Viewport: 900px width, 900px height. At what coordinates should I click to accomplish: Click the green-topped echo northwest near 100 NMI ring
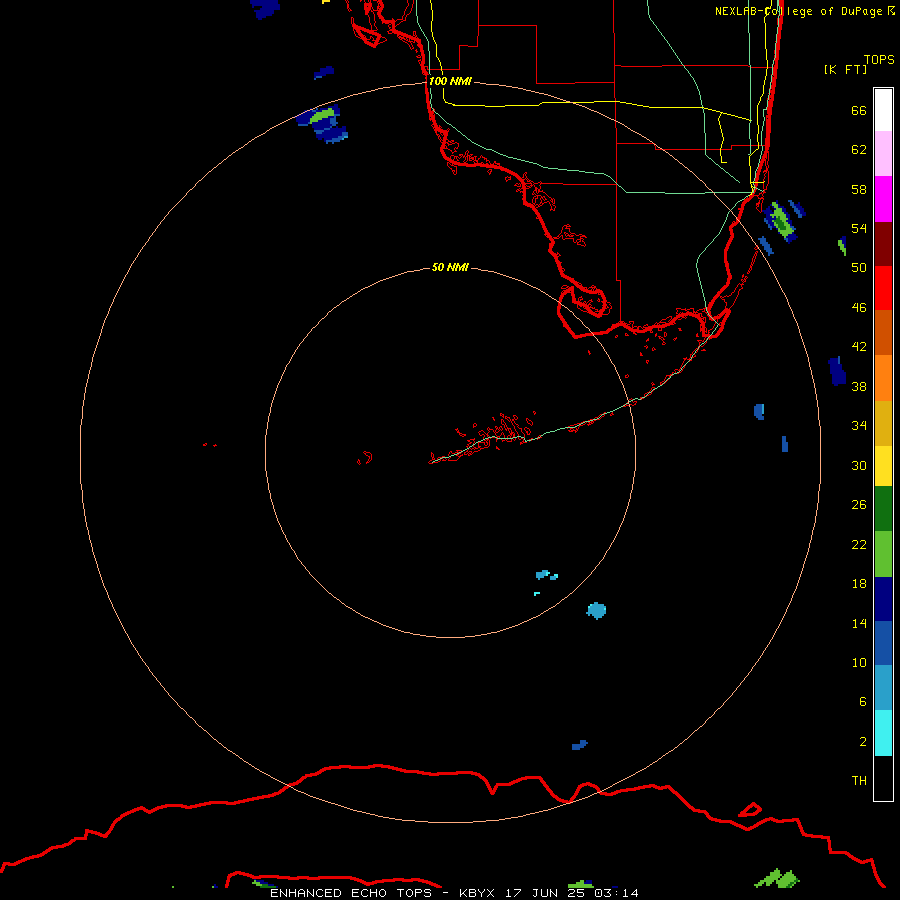pos(323,123)
